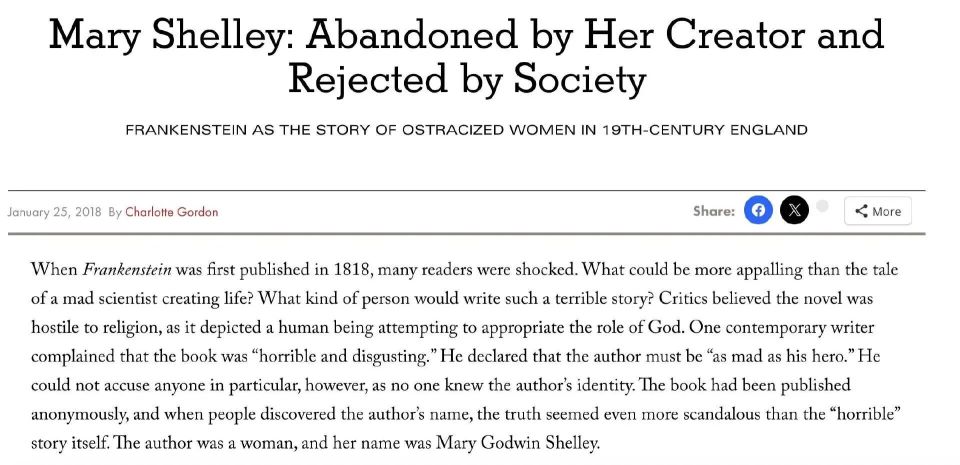The height and width of the screenshot is (465, 960).
Task: Click the italicized word Frankenstein
Action: point(123,269)
